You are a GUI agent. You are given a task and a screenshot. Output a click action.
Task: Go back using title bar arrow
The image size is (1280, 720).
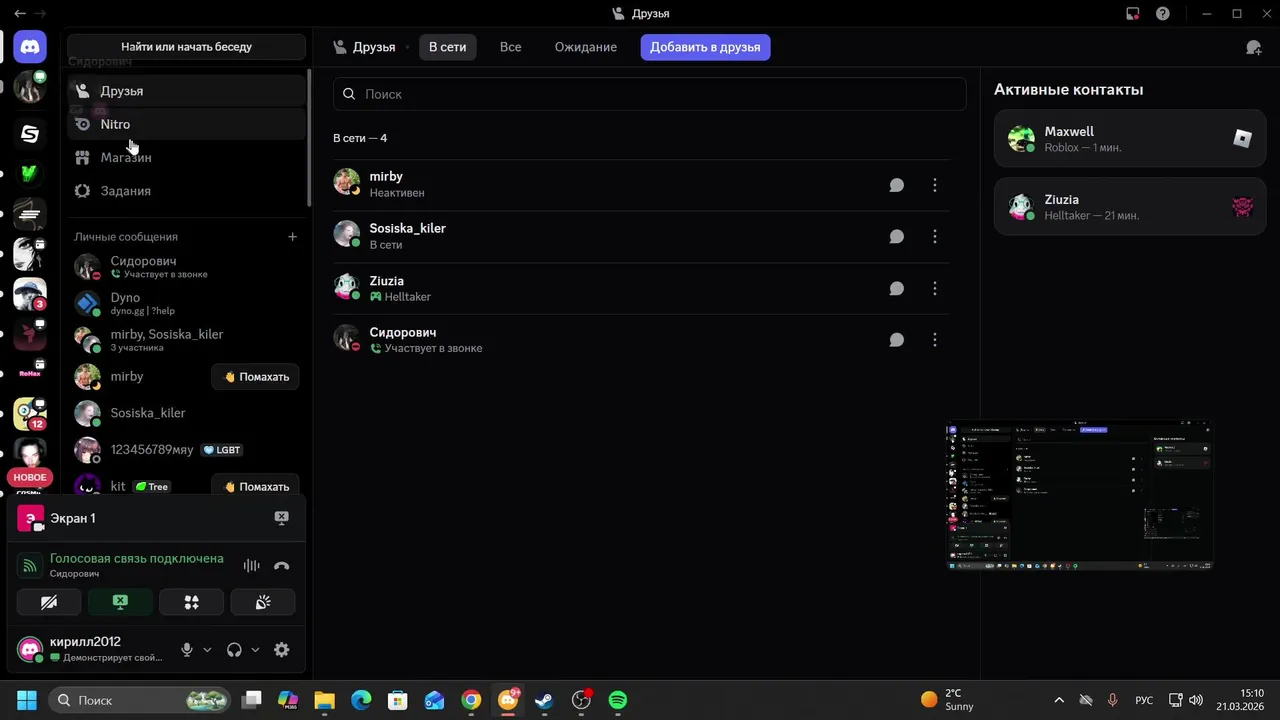click(x=19, y=14)
